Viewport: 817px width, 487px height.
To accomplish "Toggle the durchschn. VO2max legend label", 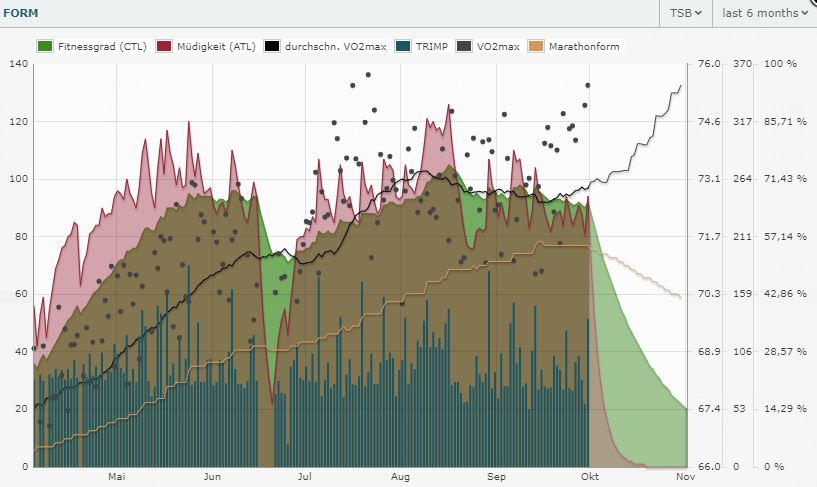I will pos(324,46).
